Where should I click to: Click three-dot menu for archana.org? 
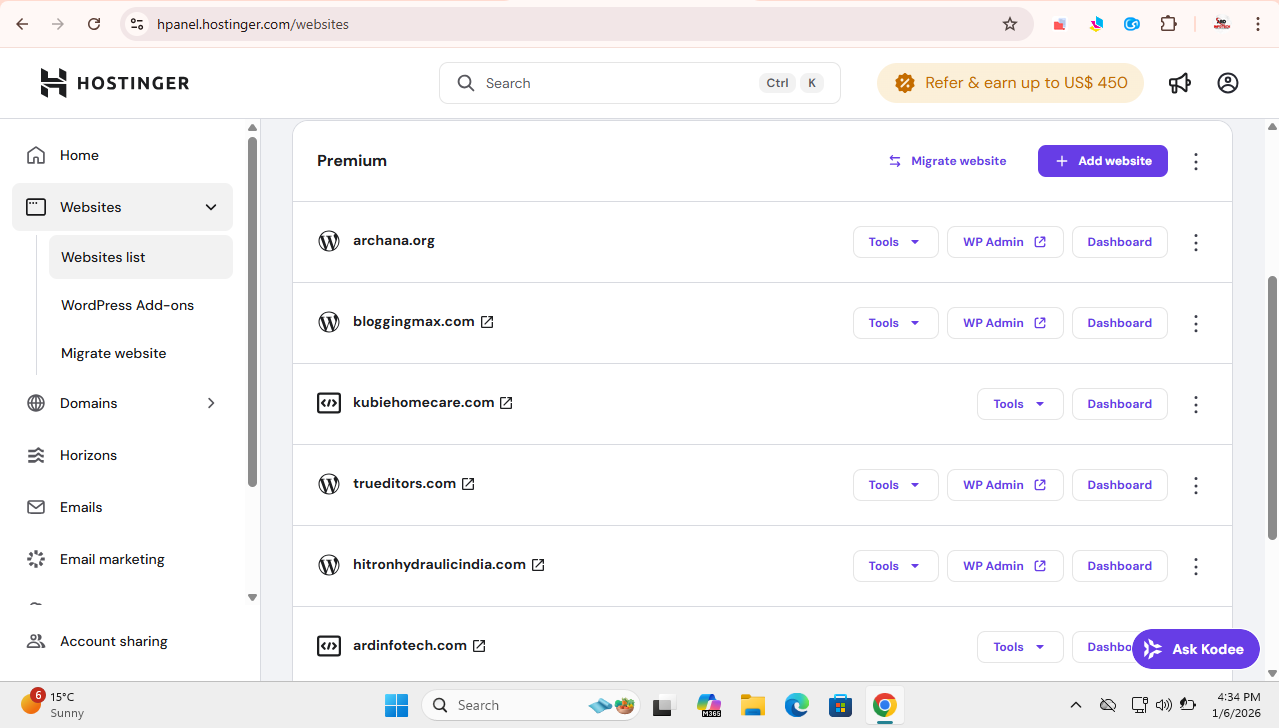pos(1196,242)
